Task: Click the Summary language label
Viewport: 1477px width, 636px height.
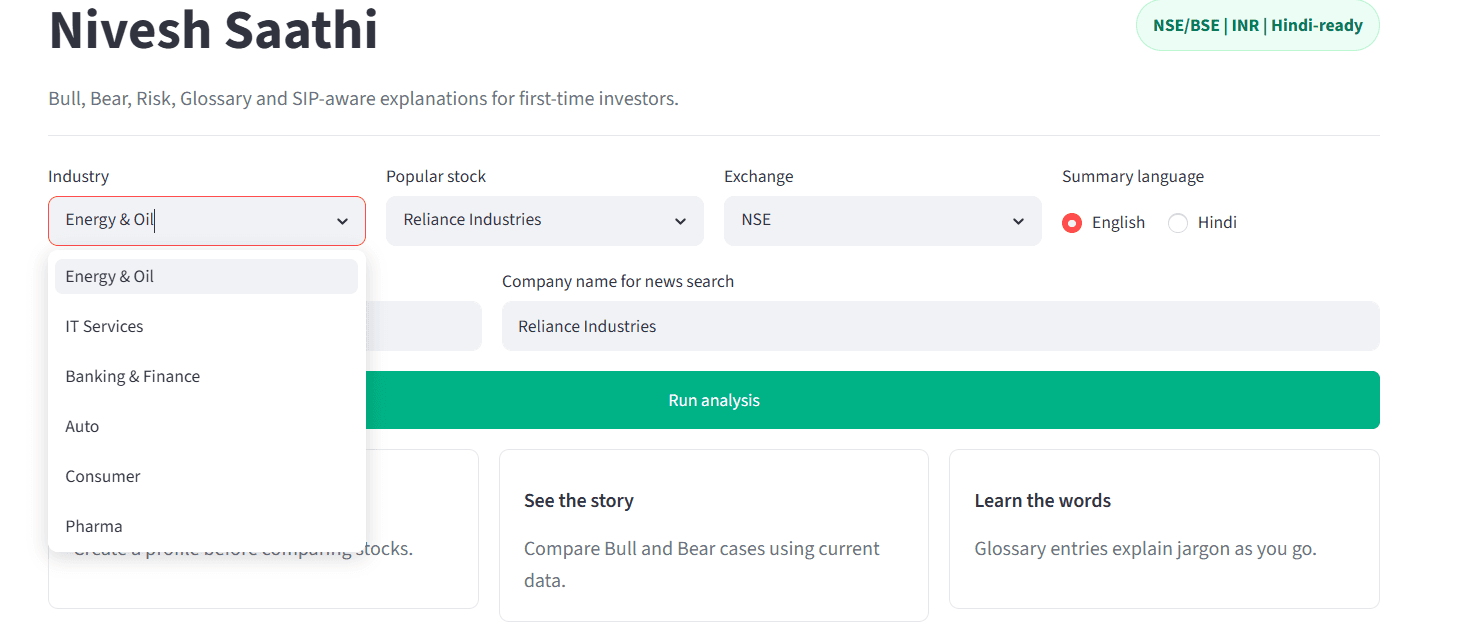Action: click(x=1133, y=177)
